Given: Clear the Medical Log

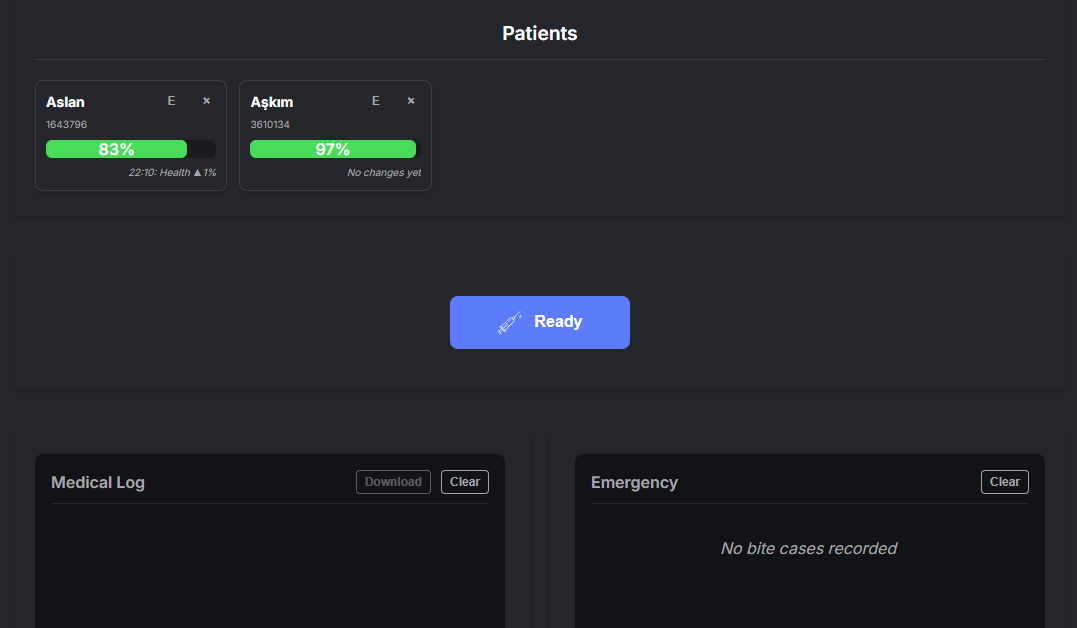Looking at the screenshot, I should coord(465,482).
